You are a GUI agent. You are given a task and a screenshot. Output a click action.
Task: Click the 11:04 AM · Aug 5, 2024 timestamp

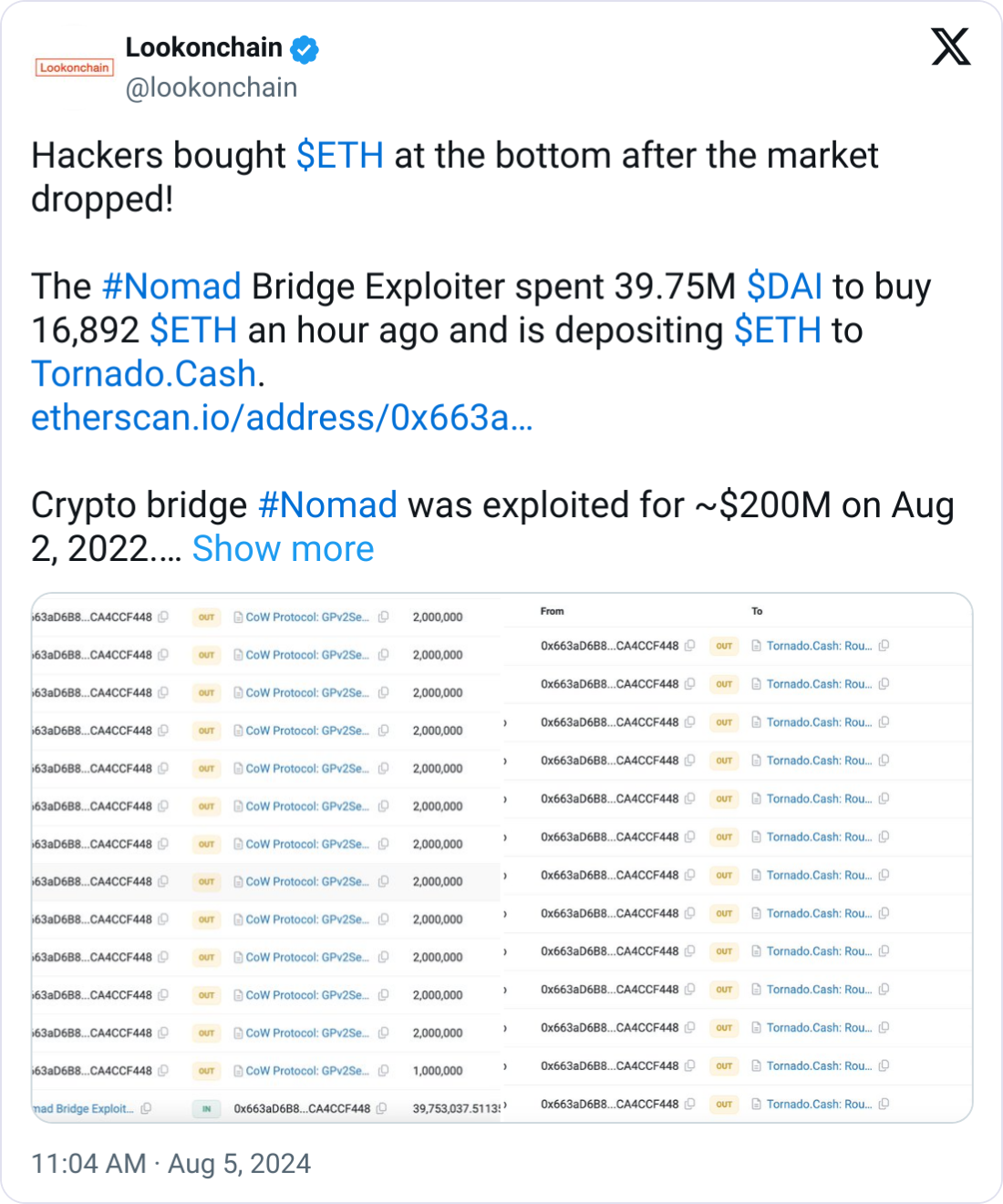point(171,1164)
